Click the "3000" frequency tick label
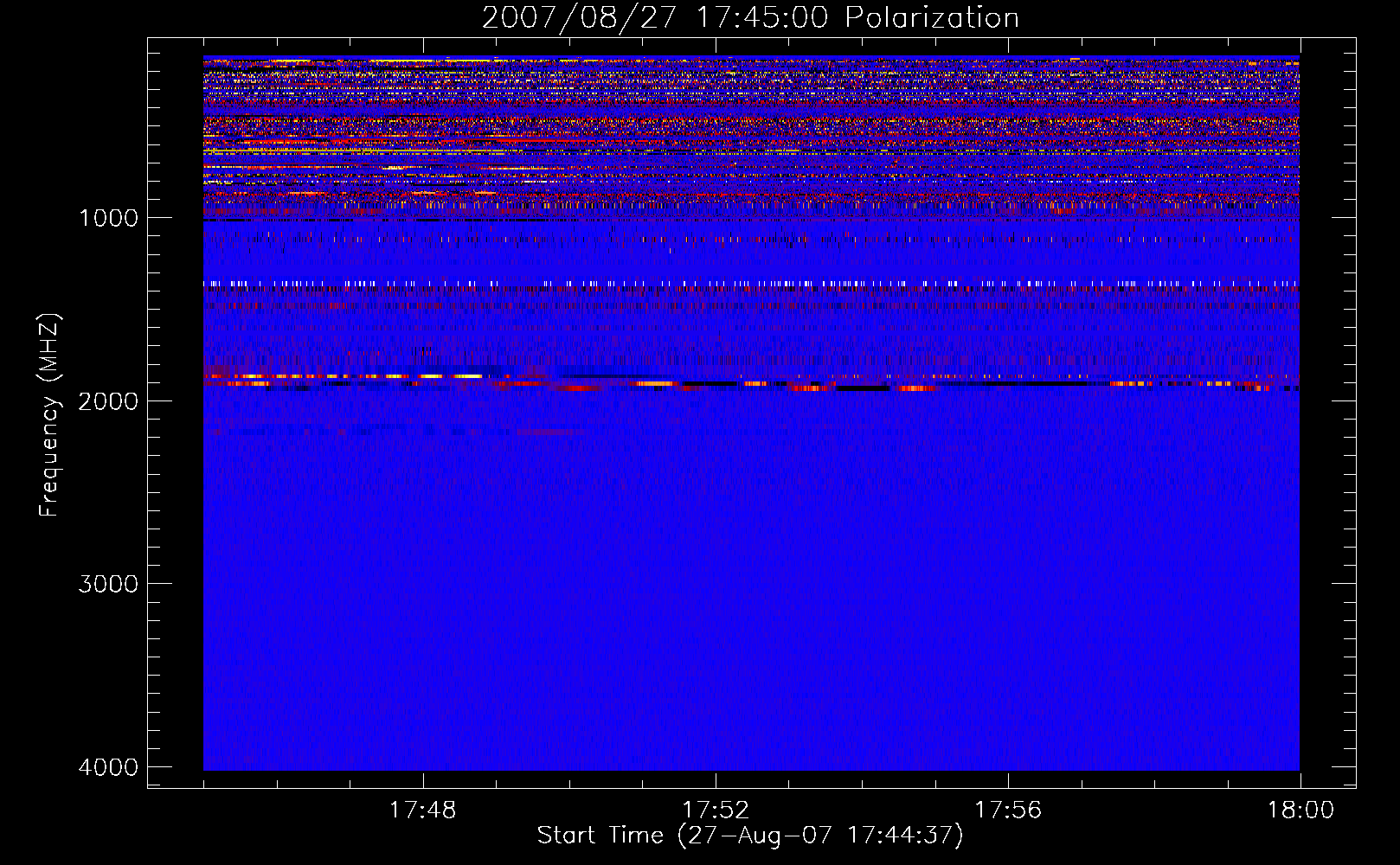Image resolution: width=1400 pixels, height=865 pixels. pyautogui.click(x=108, y=584)
